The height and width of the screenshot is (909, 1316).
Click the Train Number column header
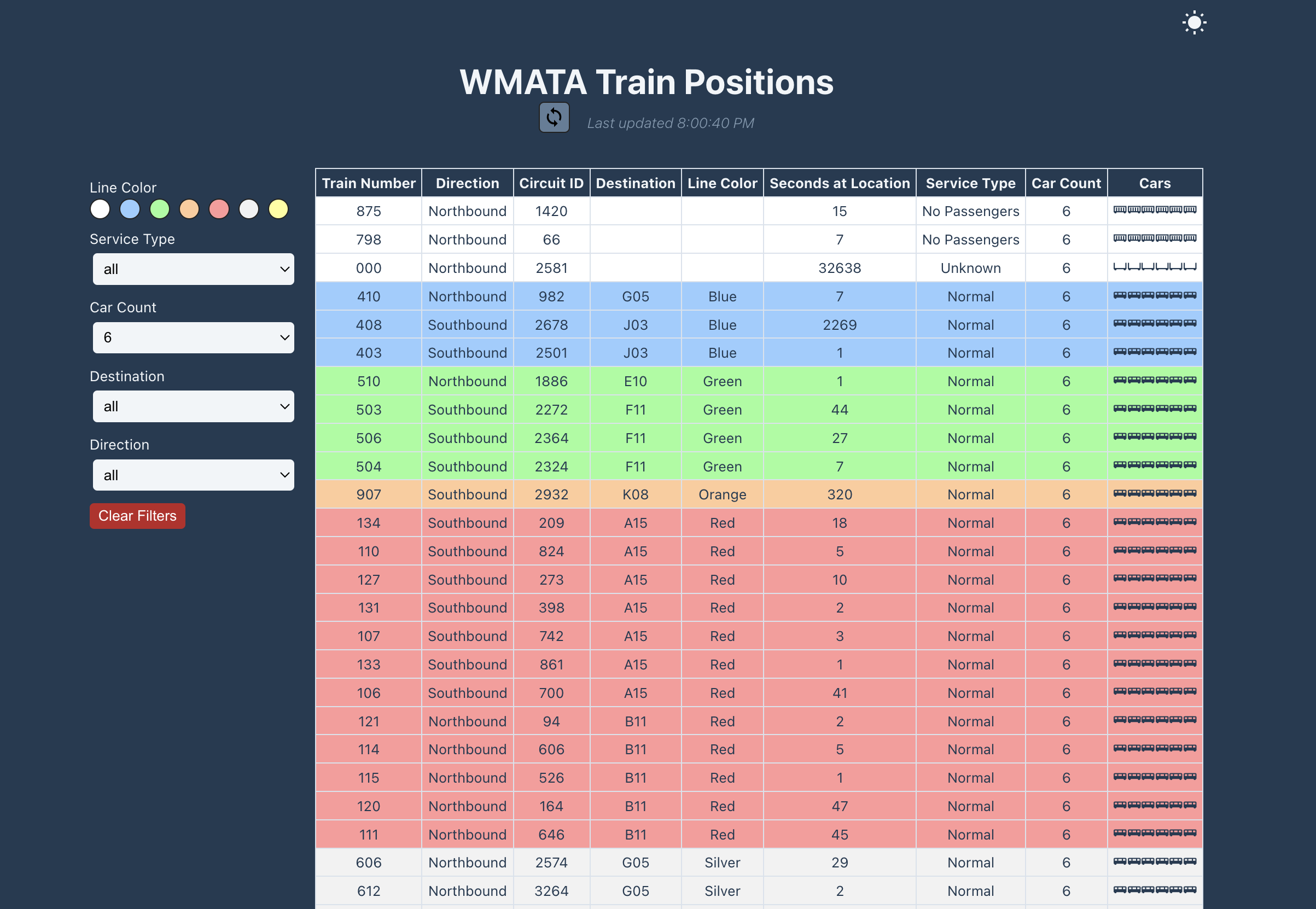pos(368,183)
